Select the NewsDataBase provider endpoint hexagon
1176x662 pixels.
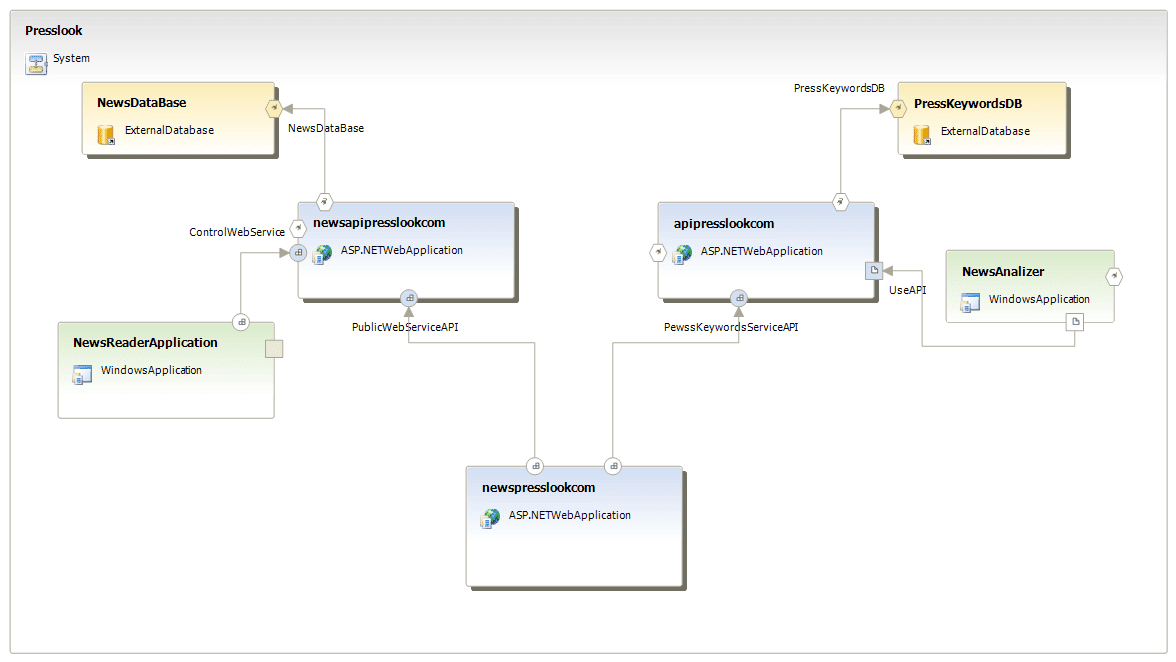coord(274,109)
